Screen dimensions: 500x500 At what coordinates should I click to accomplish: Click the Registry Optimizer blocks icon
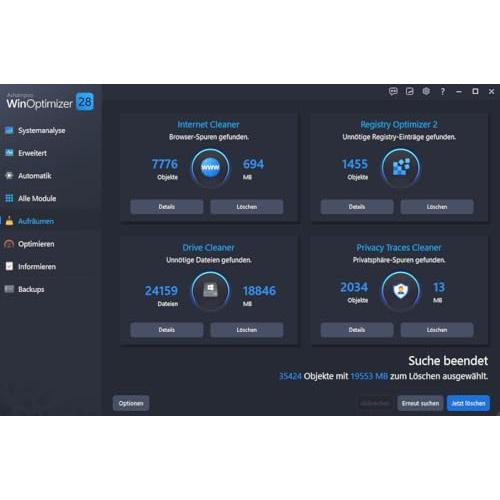(401, 168)
